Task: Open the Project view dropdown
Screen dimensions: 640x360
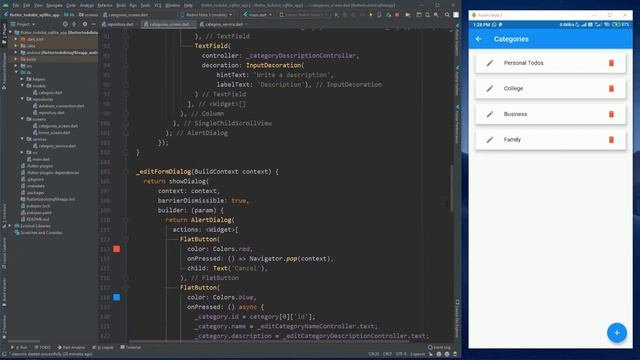Action: pyautogui.click(x=23, y=24)
